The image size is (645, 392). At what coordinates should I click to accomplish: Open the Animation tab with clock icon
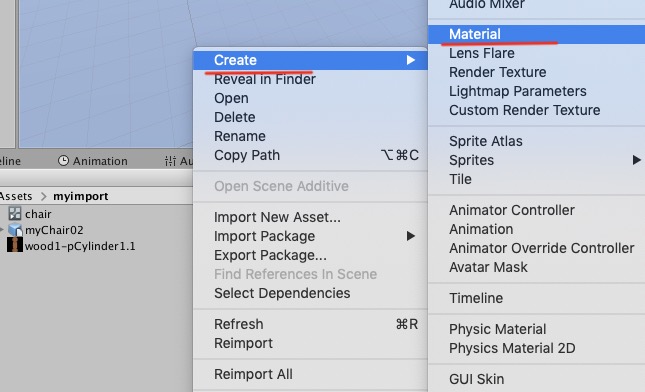click(x=93, y=161)
